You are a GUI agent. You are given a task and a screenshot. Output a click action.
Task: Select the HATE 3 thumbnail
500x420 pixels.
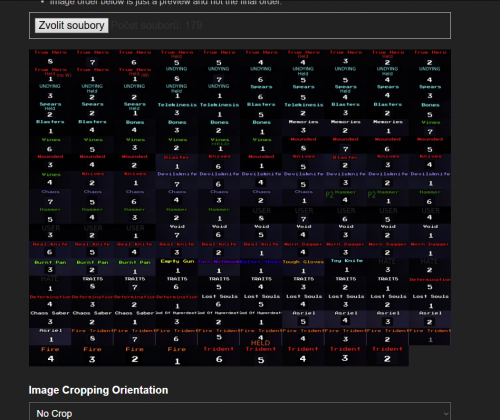coord(388,267)
